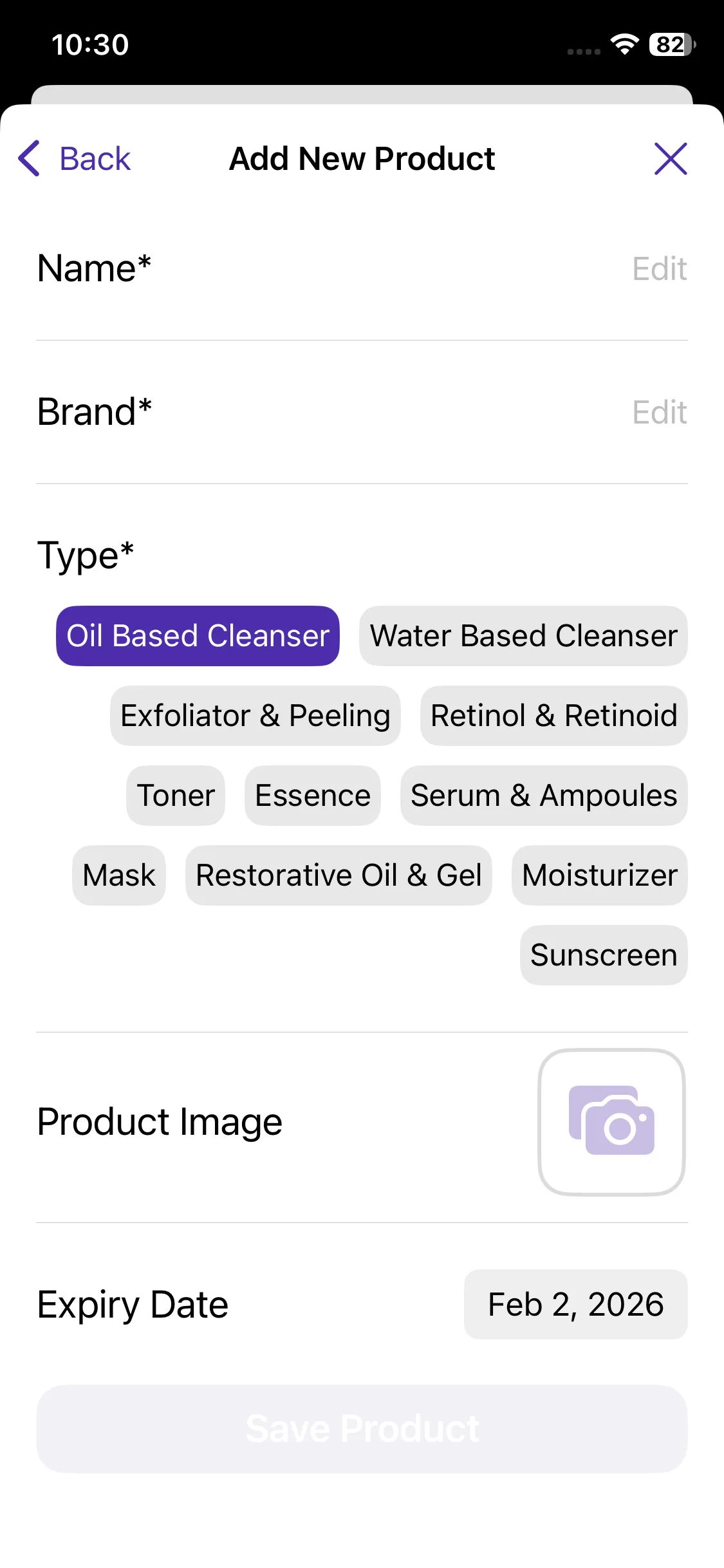Select the Toner product type
This screenshot has width=724, height=1568.
(x=176, y=796)
